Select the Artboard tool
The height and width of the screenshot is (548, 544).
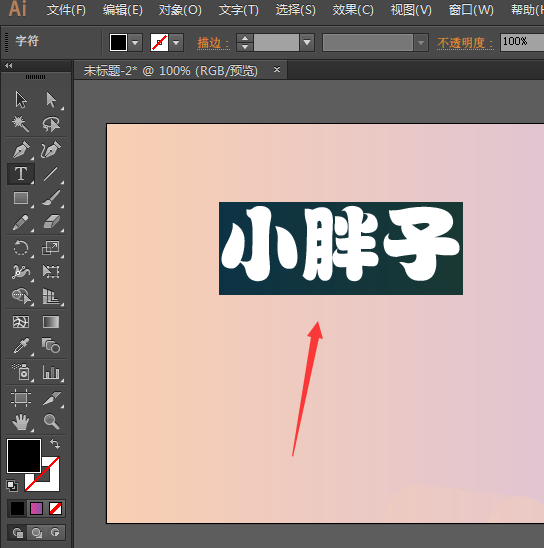point(21,398)
